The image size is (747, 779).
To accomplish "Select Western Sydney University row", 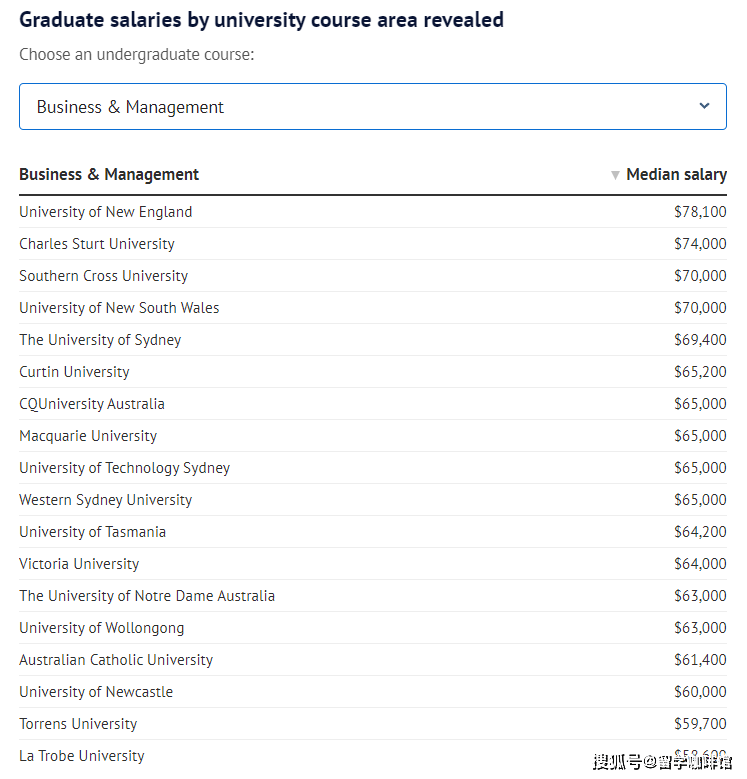I will (x=373, y=500).
